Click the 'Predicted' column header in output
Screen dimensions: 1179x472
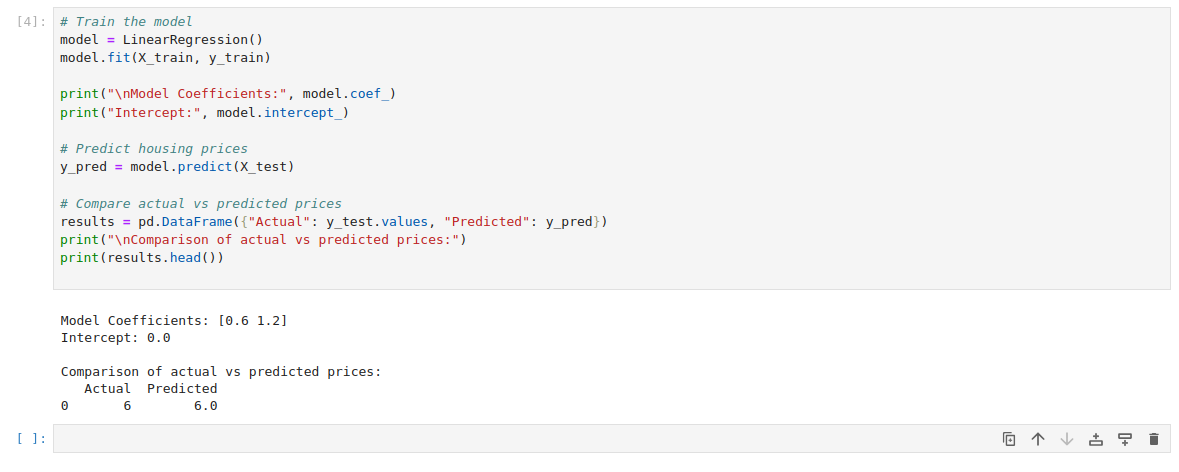(182, 388)
